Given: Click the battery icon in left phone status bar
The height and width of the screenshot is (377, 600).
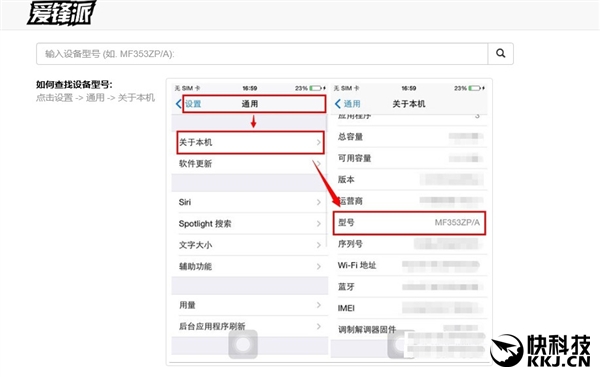Looking at the screenshot, I should pyautogui.click(x=315, y=88).
